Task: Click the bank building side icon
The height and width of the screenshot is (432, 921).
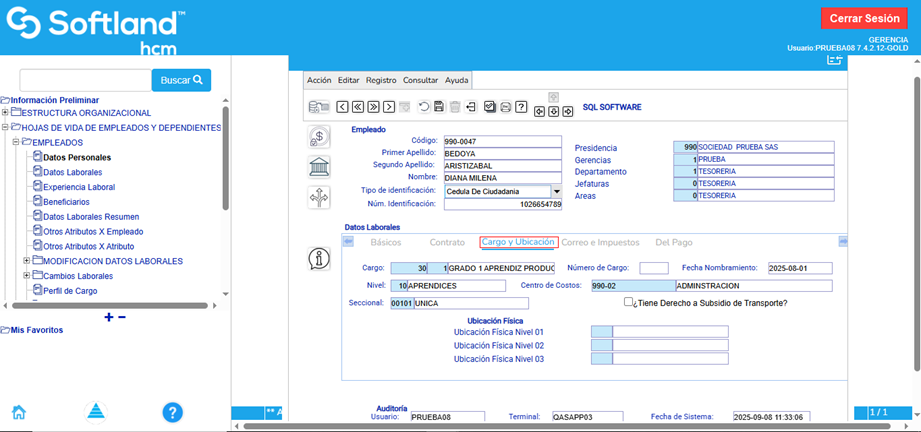Action: tap(319, 166)
